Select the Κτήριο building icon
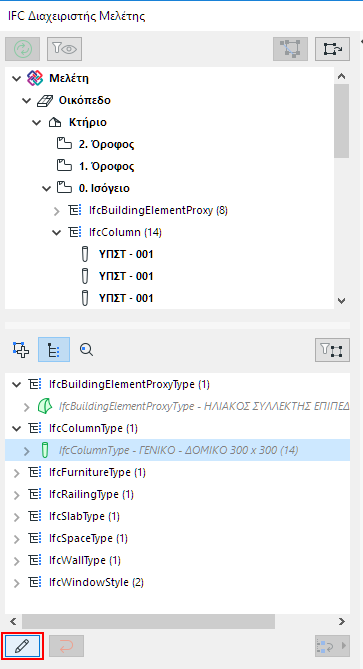 tap(55, 123)
